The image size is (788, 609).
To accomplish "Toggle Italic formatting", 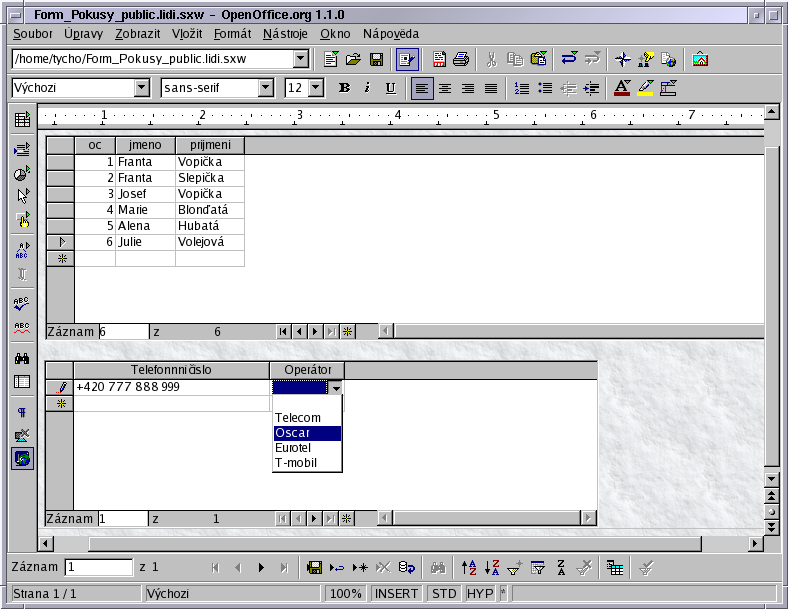I will coord(367,88).
